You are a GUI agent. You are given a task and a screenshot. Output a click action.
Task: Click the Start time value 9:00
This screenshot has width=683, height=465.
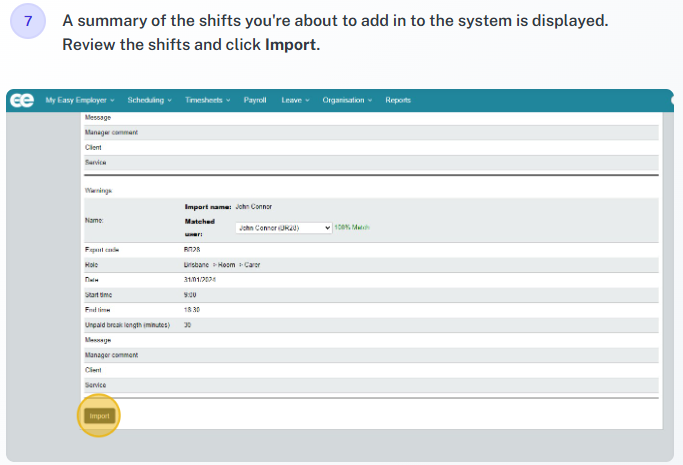click(190, 295)
